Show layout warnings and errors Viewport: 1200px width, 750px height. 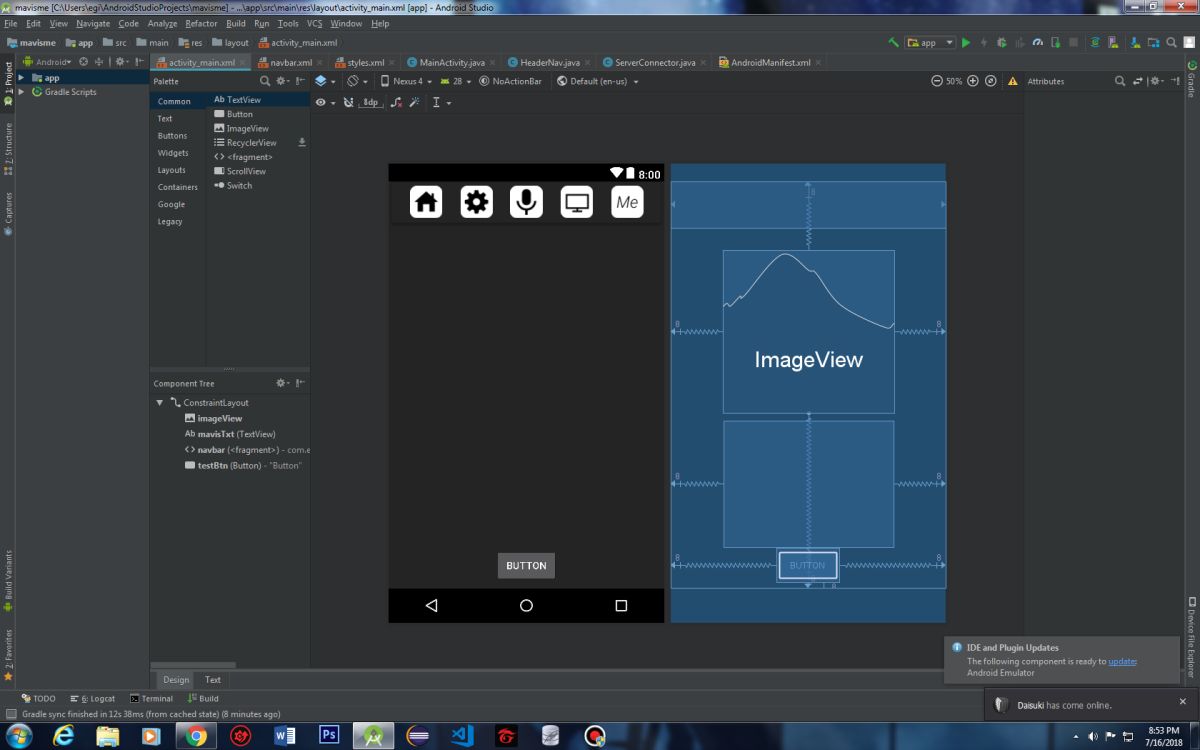click(x=1012, y=81)
